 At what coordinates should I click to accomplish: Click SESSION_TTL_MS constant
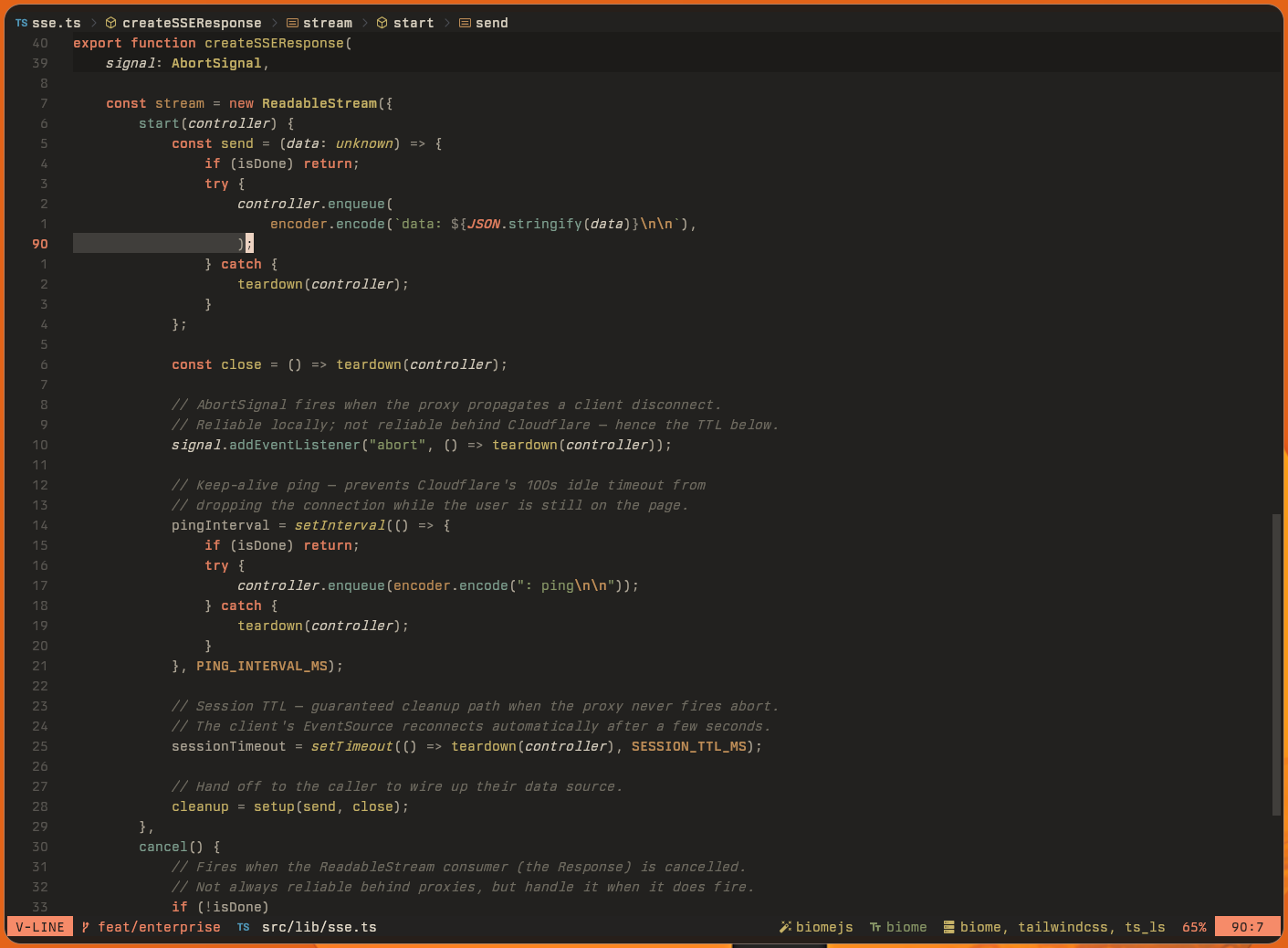(x=689, y=746)
